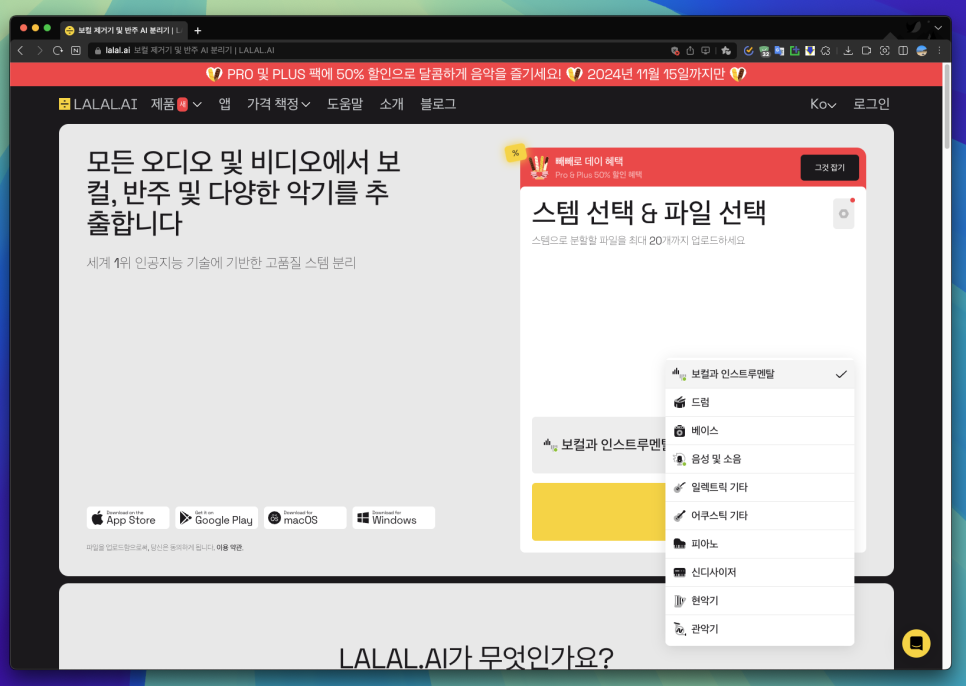Image resolution: width=966 pixels, height=686 pixels.
Task: Select the 보컬과 인스트루멘탈 stem option in list
Action: (x=760, y=374)
